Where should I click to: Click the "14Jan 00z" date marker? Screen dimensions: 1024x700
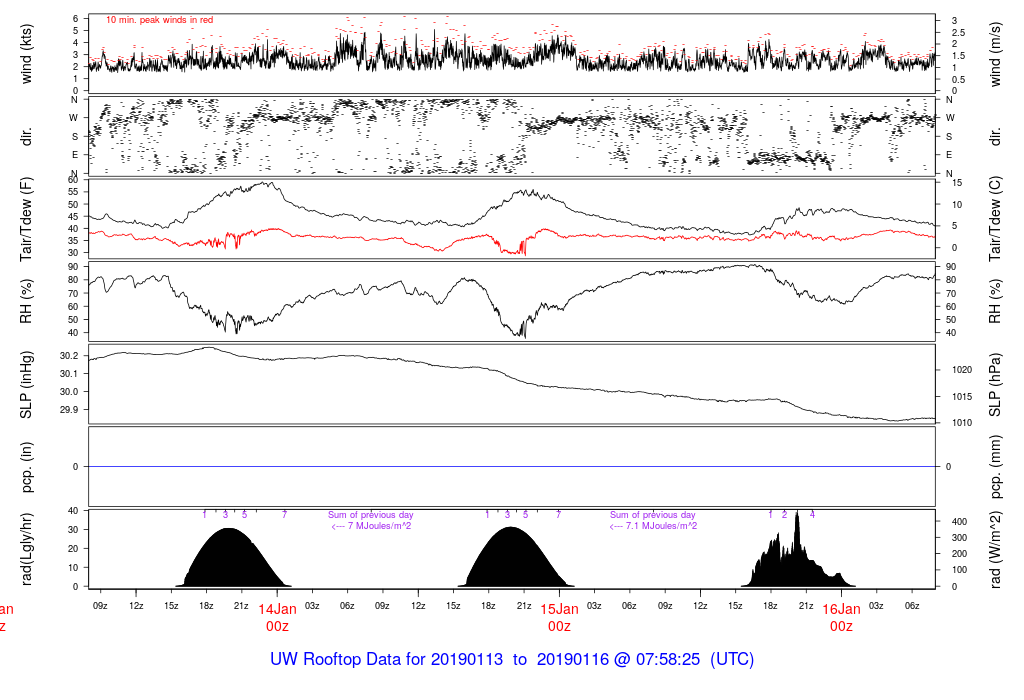point(278,618)
